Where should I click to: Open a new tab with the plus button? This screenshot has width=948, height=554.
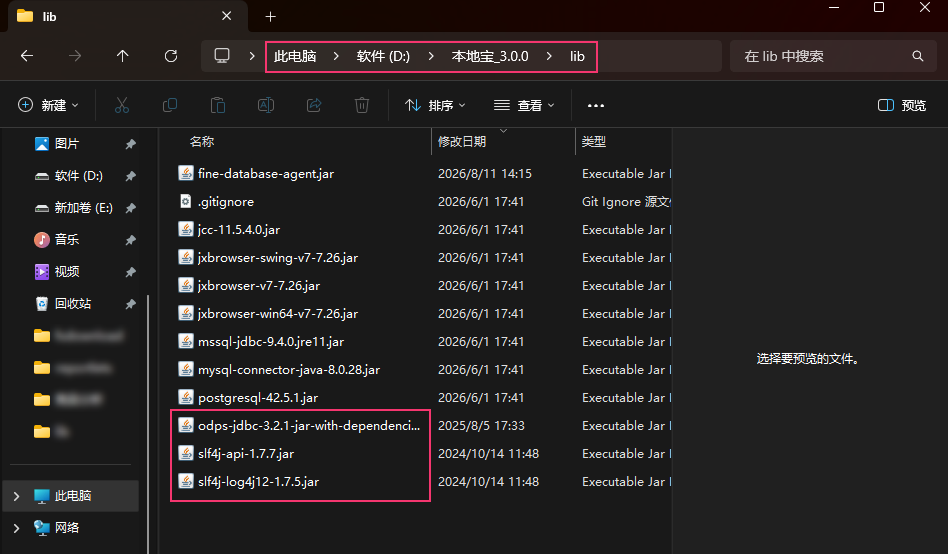click(270, 16)
